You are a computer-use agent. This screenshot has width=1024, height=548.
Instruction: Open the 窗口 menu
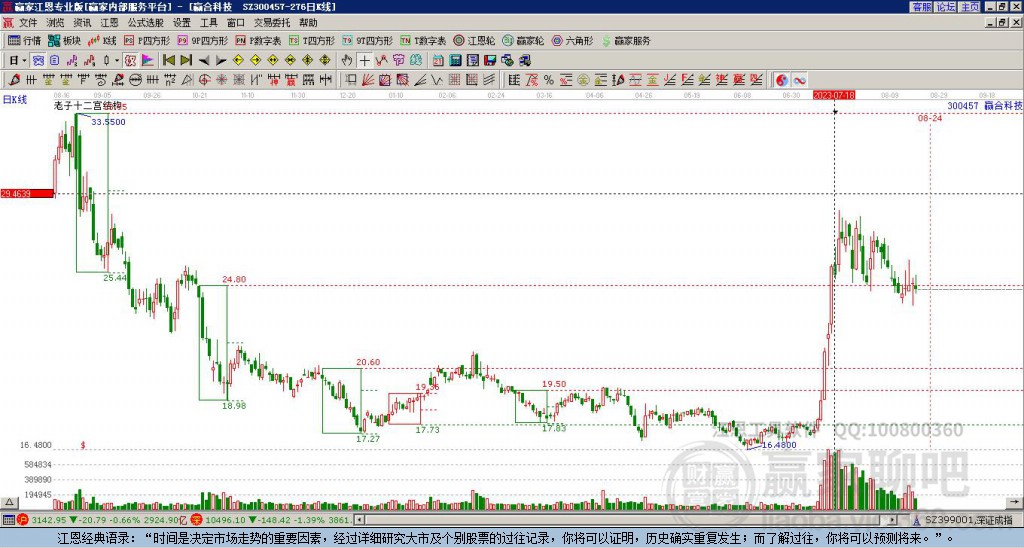click(x=236, y=23)
